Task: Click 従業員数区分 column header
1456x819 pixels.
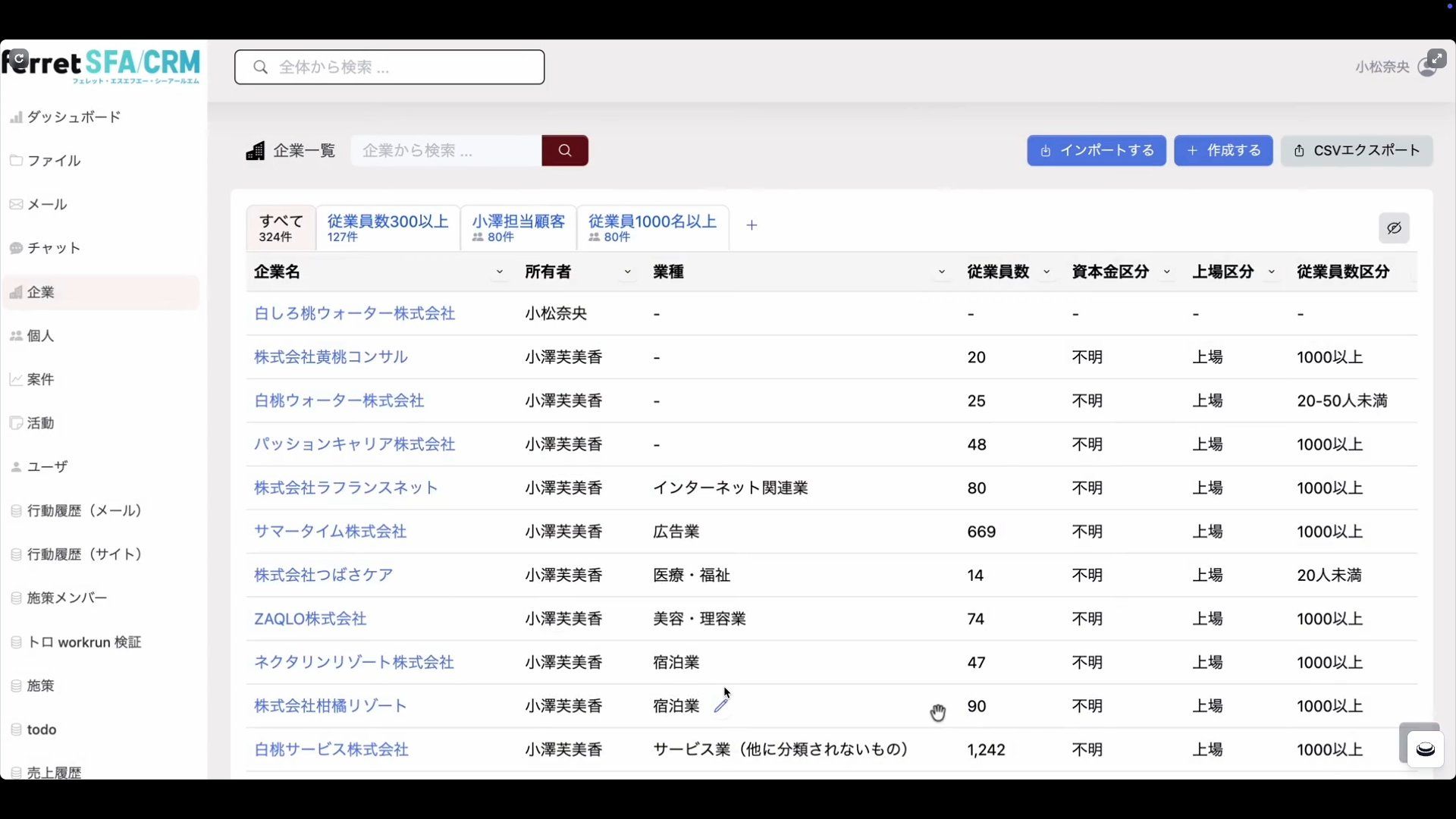Action: click(1343, 271)
